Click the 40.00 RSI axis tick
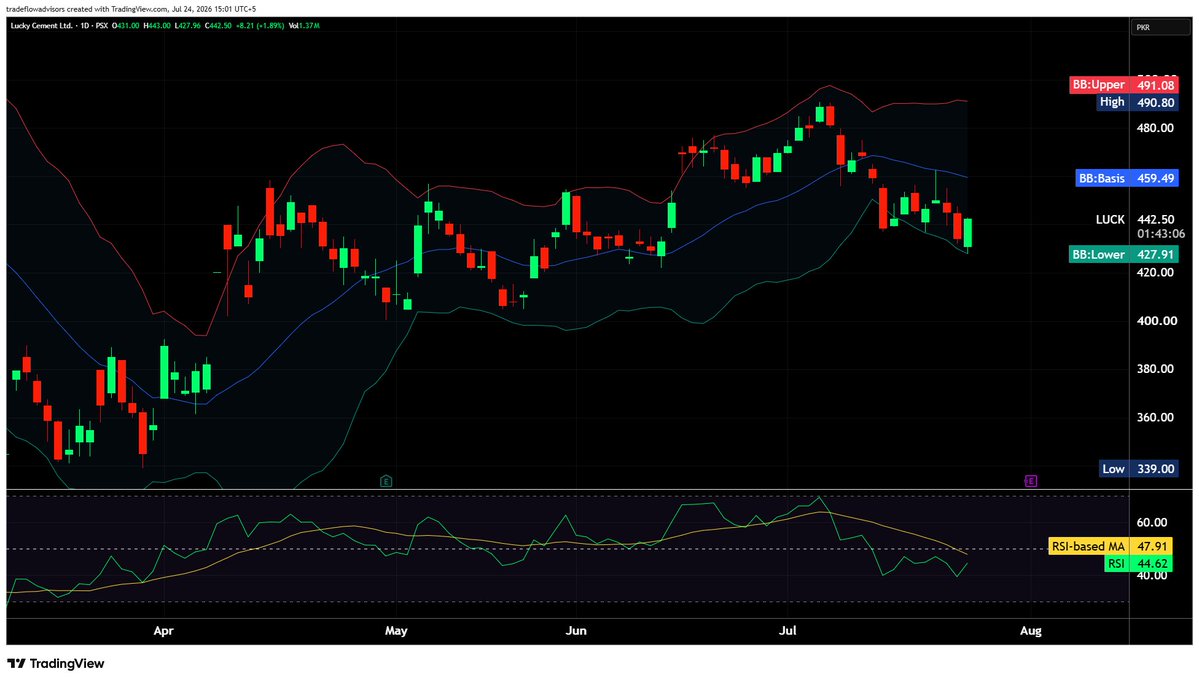 [1152, 576]
